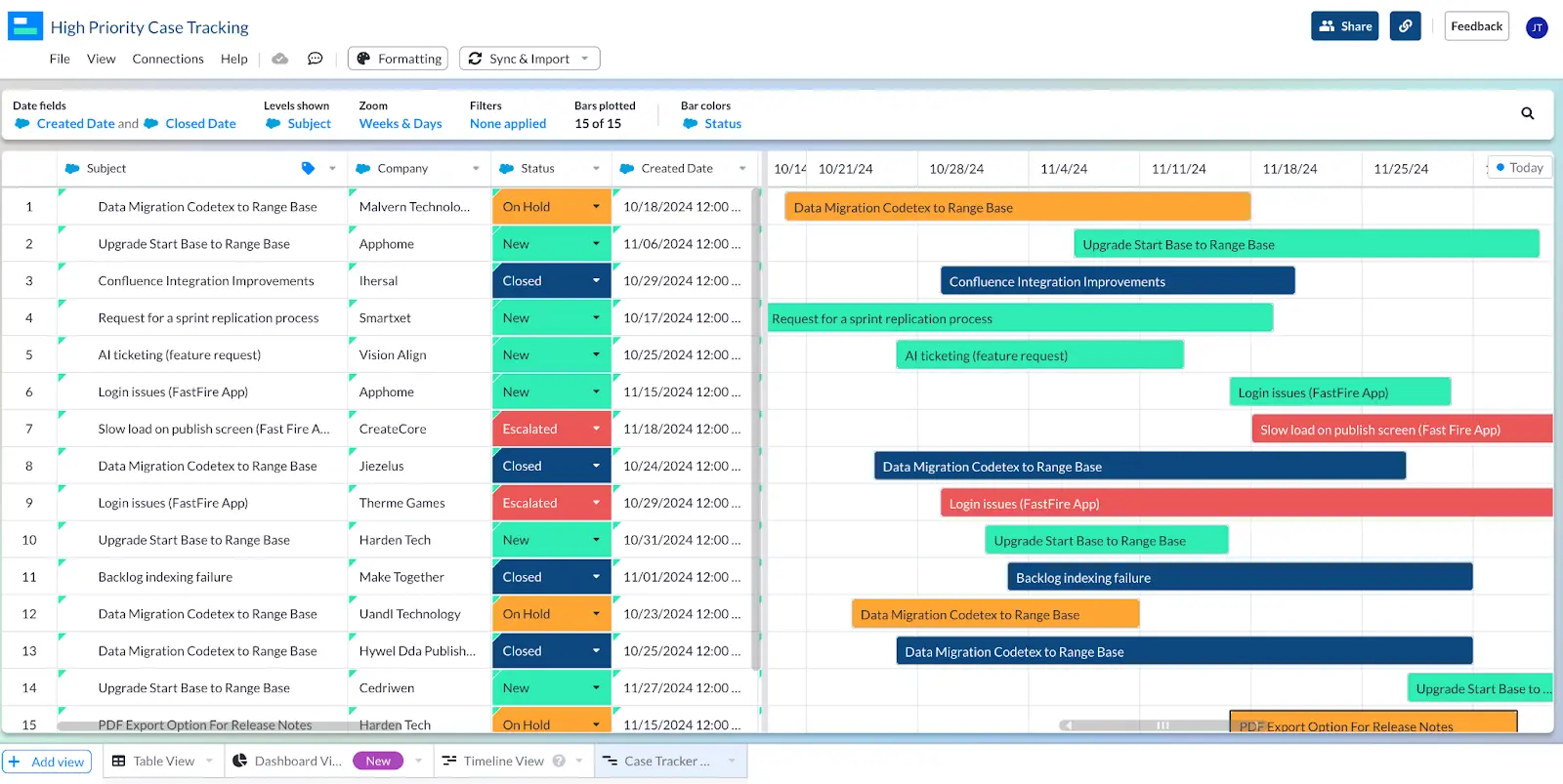Click the Salesforce icon beside Company header
Screen dimensions: 1563x784
click(x=362, y=169)
